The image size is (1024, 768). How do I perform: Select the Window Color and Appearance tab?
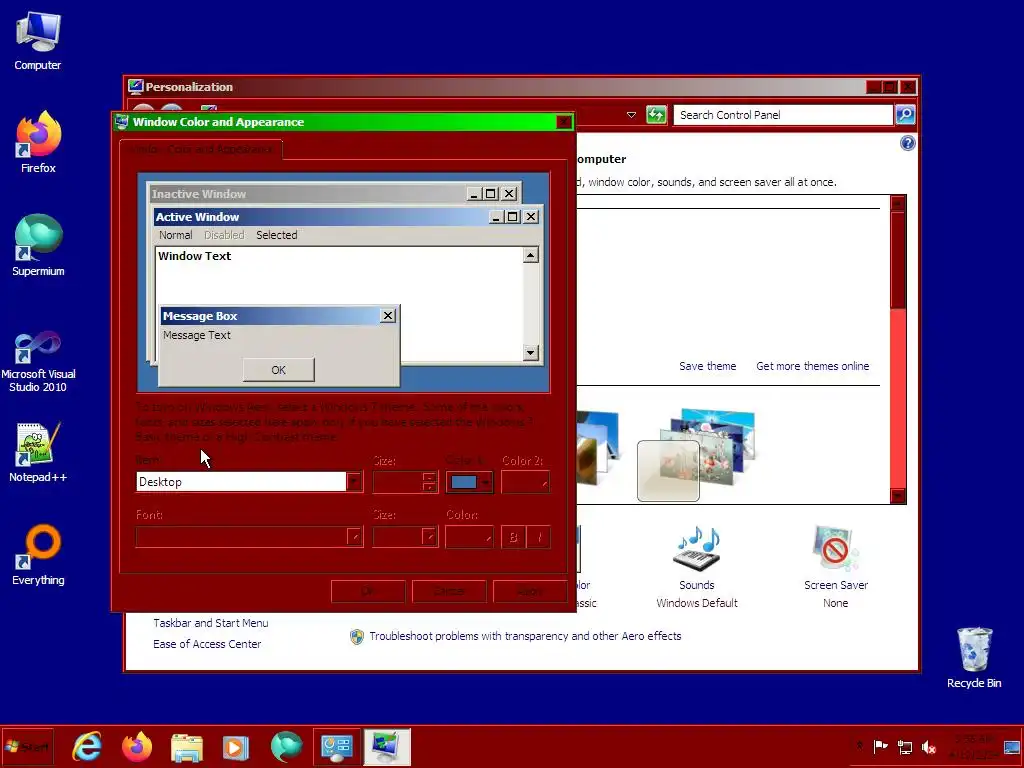(x=201, y=149)
